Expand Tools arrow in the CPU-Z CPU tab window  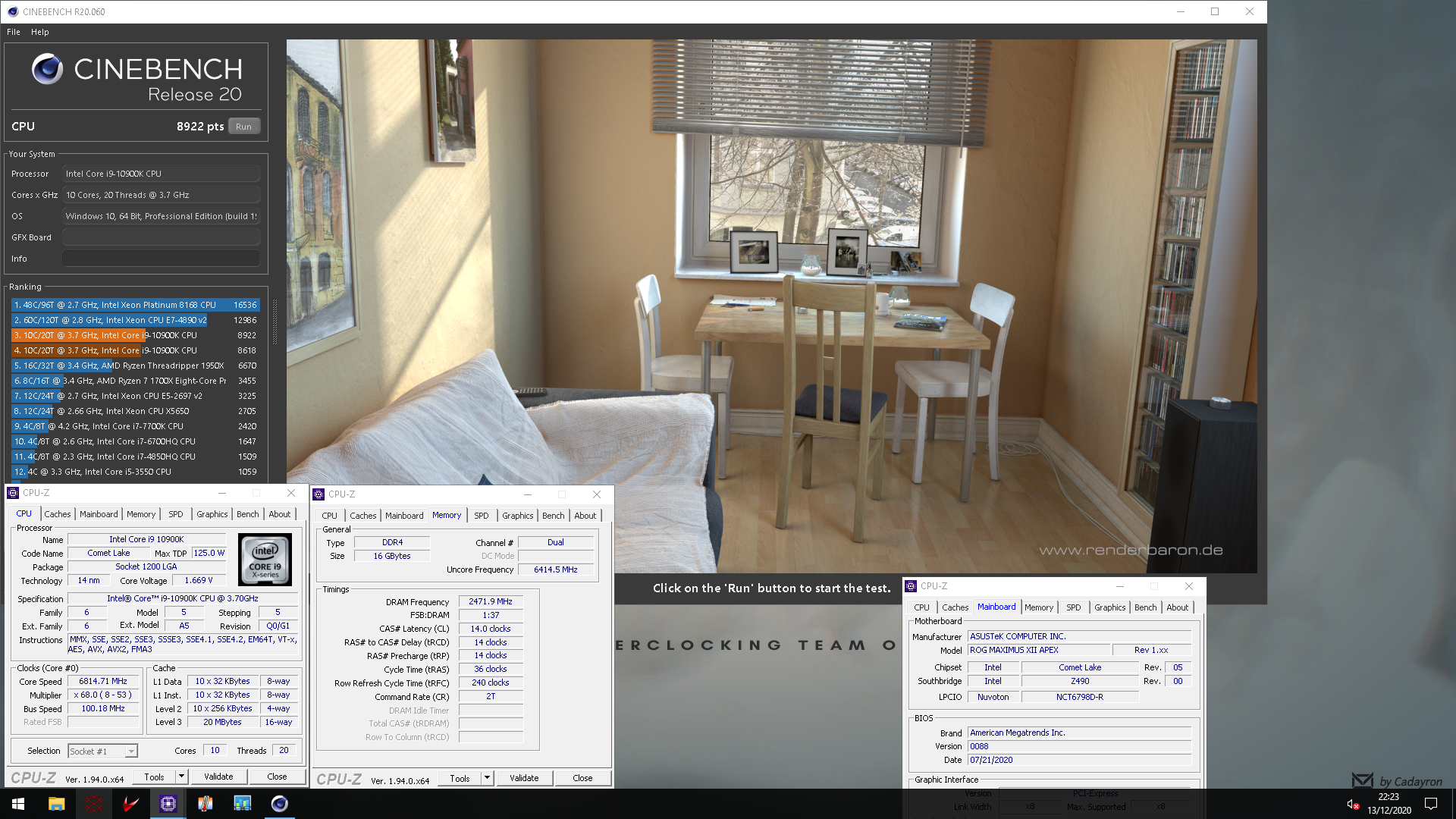[x=181, y=777]
